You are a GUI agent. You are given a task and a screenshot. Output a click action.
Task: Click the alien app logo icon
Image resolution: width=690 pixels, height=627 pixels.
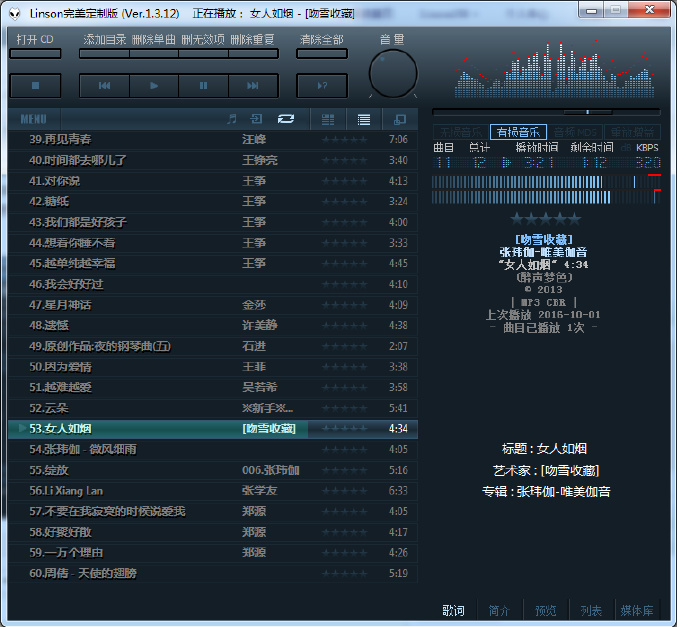pyautogui.click(x=15, y=14)
